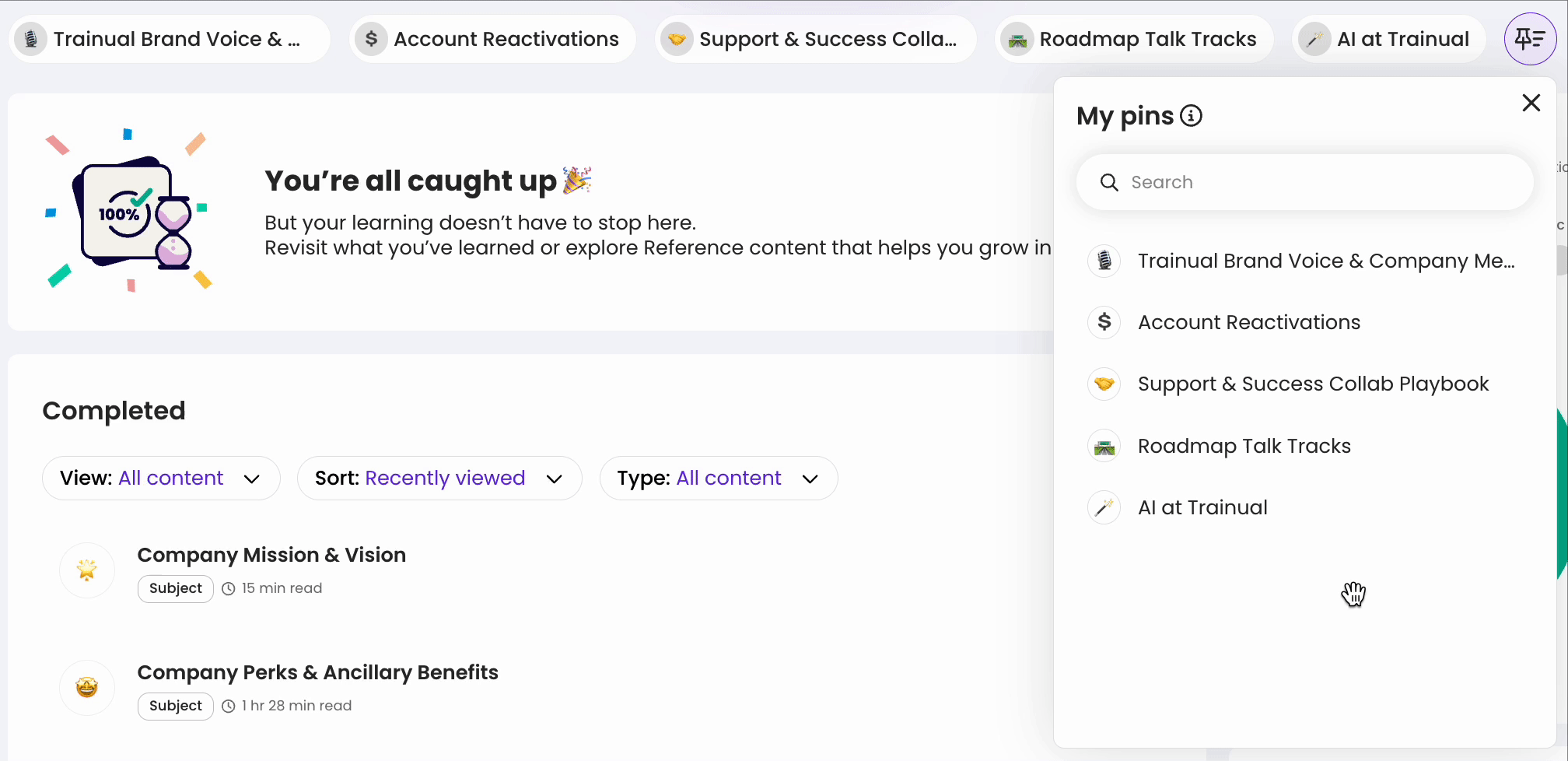Image resolution: width=1568 pixels, height=761 pixels.
Task: Click the star icon for Company Mission & Vision
Action: pos(87,570)
